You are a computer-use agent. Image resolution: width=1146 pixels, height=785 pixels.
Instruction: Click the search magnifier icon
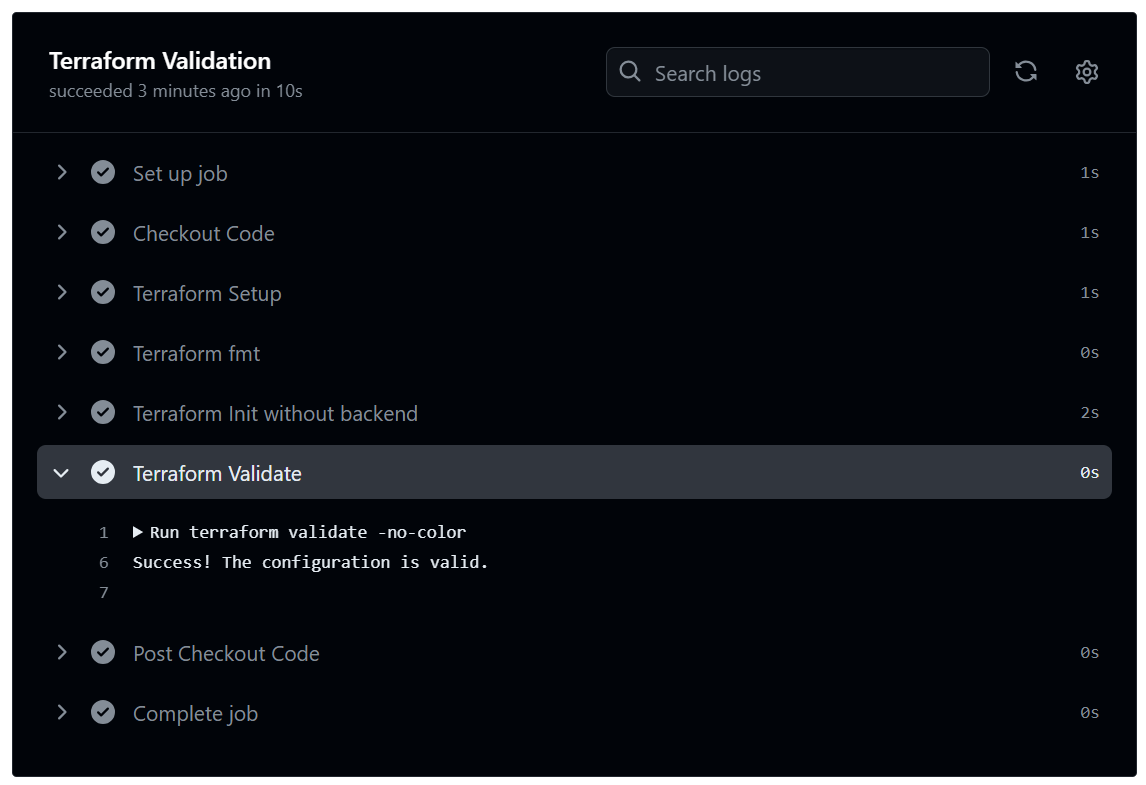point(630,72)
